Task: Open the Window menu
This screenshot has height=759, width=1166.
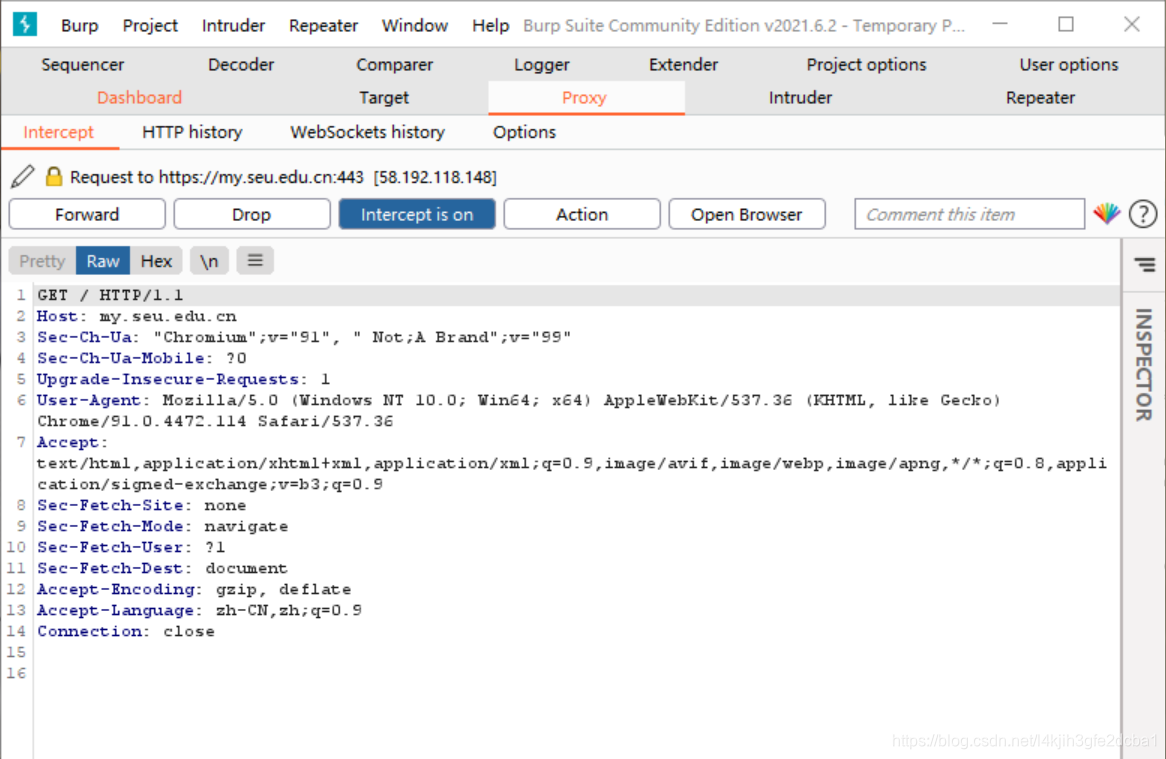Action: (415, 25)
